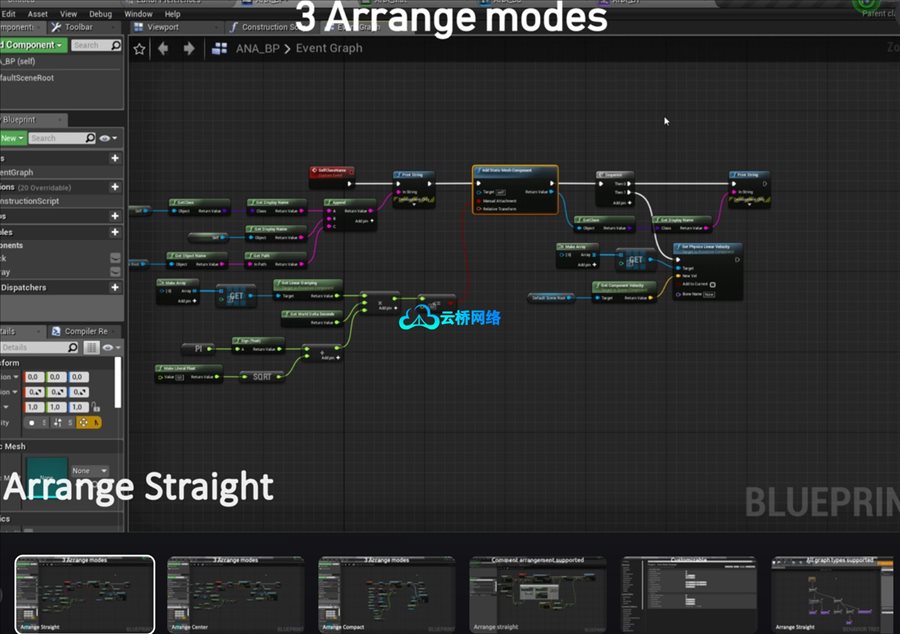This screenshot has width=900, height=634.
Task: Go forward with the right arrow icon
Action: point(189,49)
